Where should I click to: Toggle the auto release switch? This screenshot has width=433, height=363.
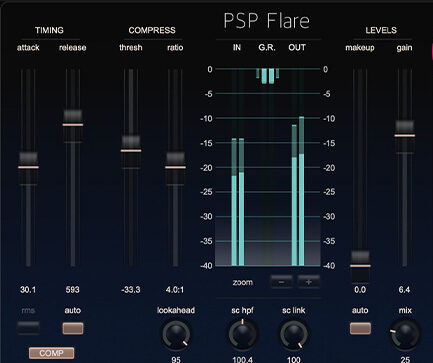point(73,328)
